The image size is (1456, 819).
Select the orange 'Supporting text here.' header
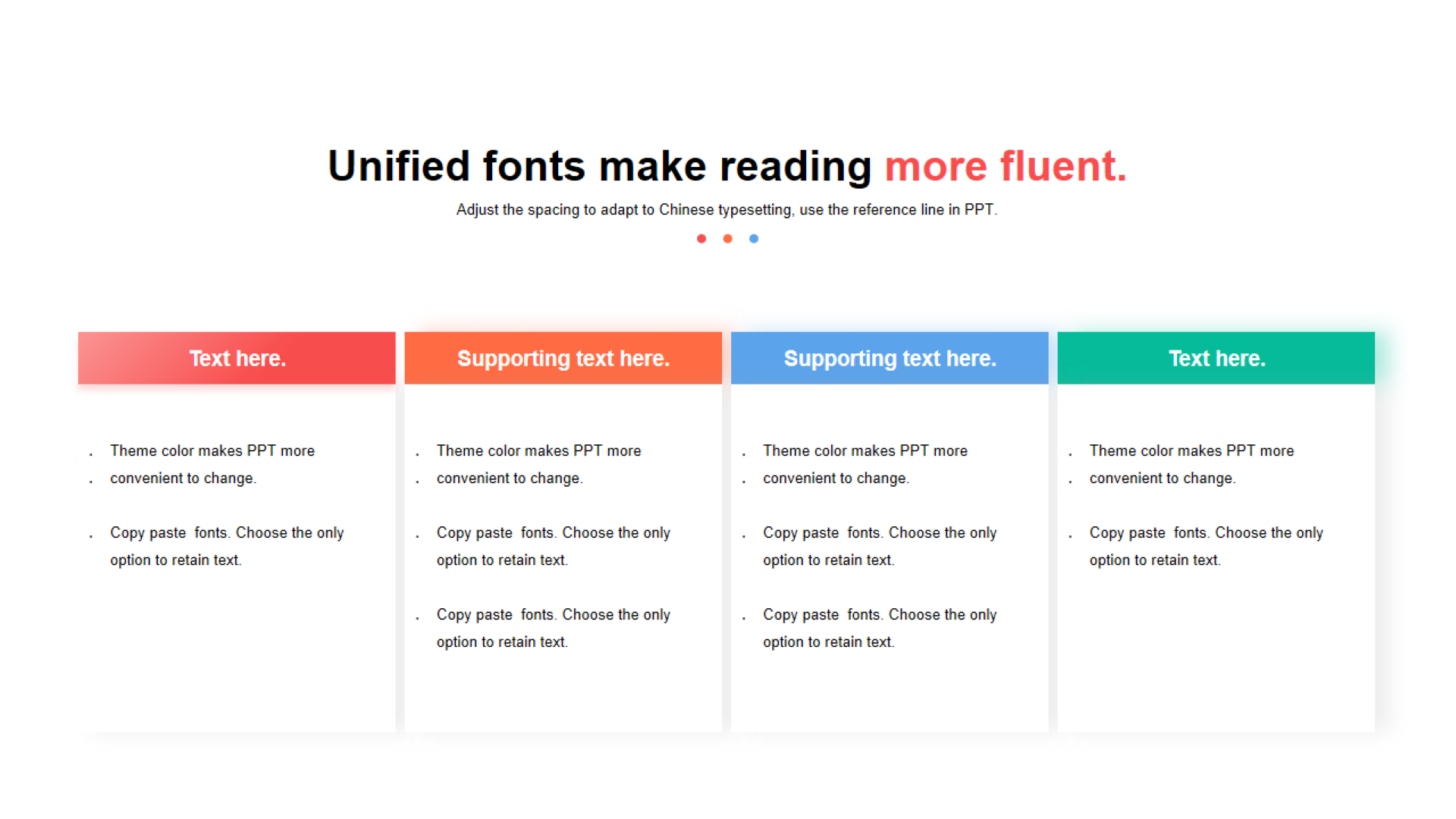coord(563,358)
